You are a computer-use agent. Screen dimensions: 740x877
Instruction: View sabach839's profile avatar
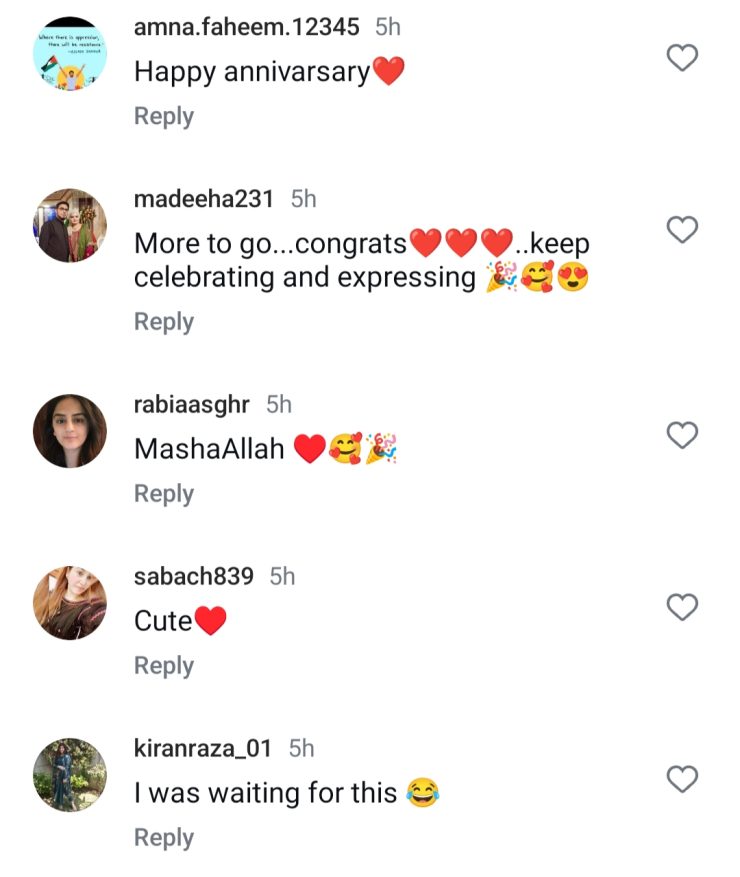point(70,603)
